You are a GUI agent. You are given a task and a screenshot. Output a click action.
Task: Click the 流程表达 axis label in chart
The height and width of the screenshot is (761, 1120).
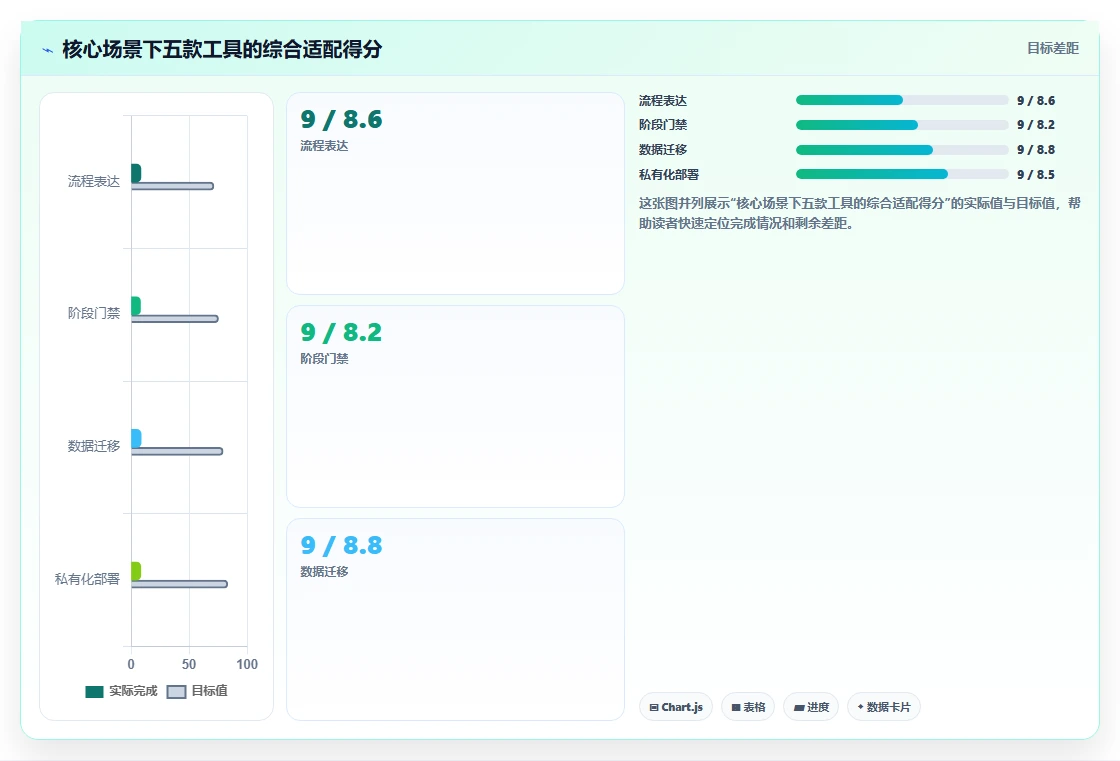pos(94,181)
